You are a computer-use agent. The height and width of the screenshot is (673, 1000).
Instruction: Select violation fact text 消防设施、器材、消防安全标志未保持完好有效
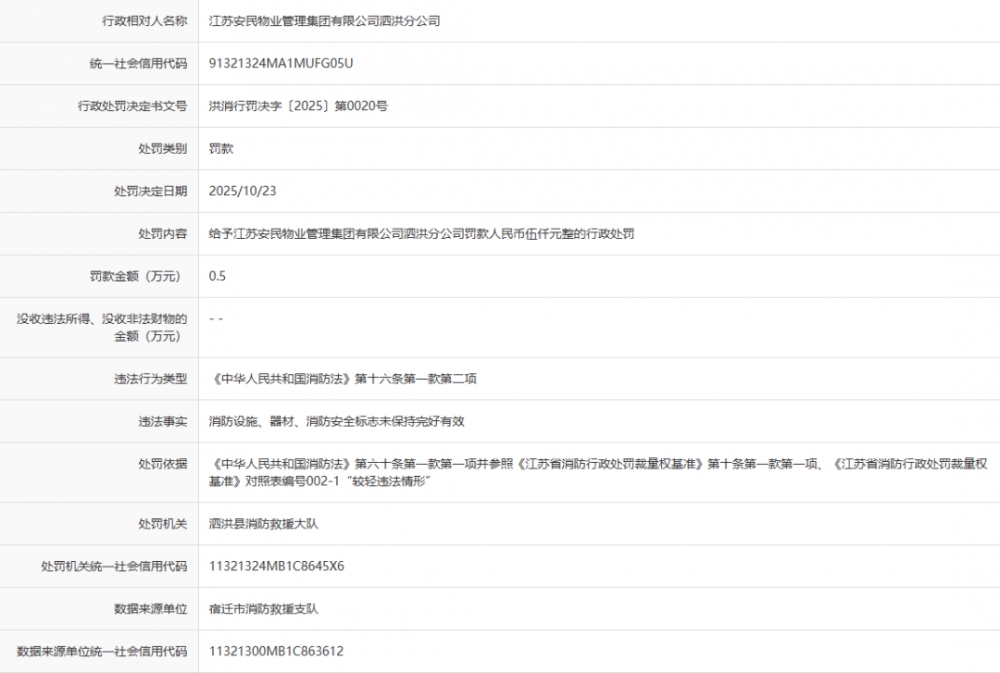pyautogui.click(x=336, y=421)
